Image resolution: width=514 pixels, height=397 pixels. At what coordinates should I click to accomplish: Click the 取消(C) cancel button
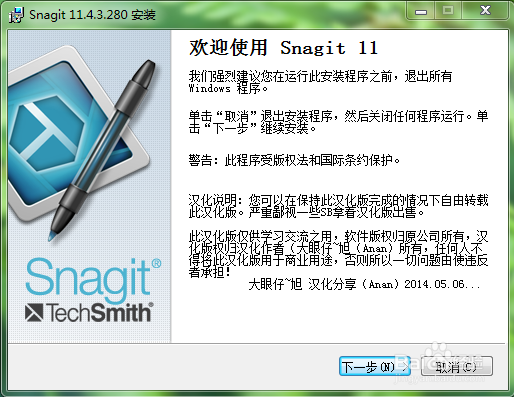pos(457,366)
